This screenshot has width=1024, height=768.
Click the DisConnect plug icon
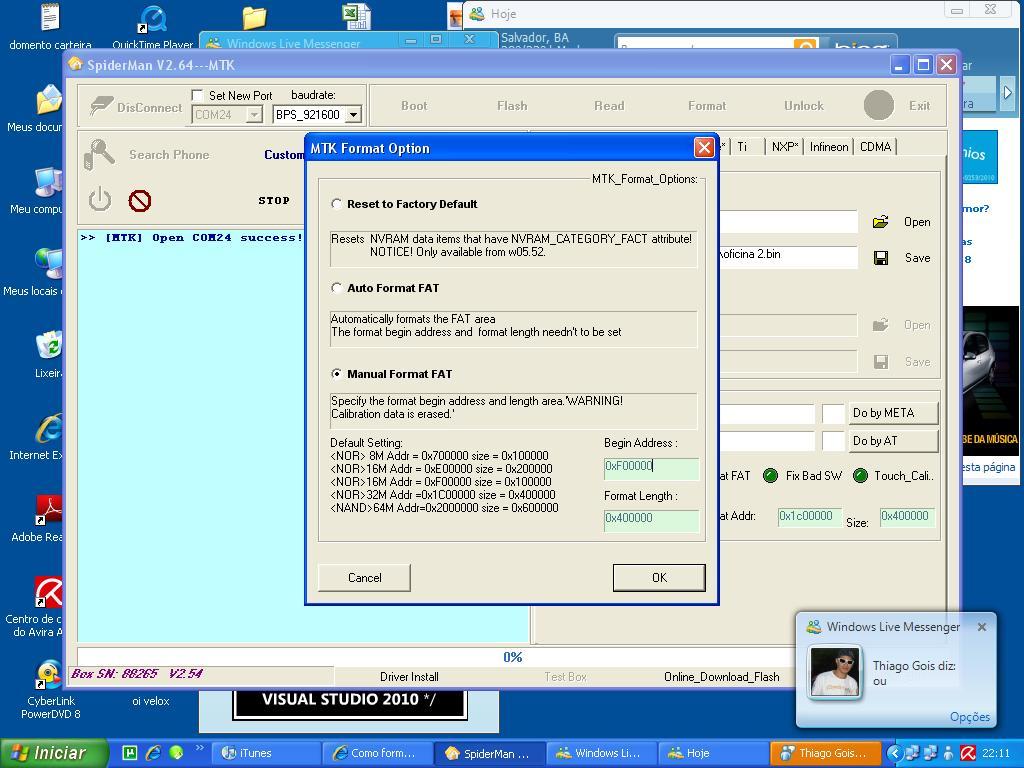point(101,106)
